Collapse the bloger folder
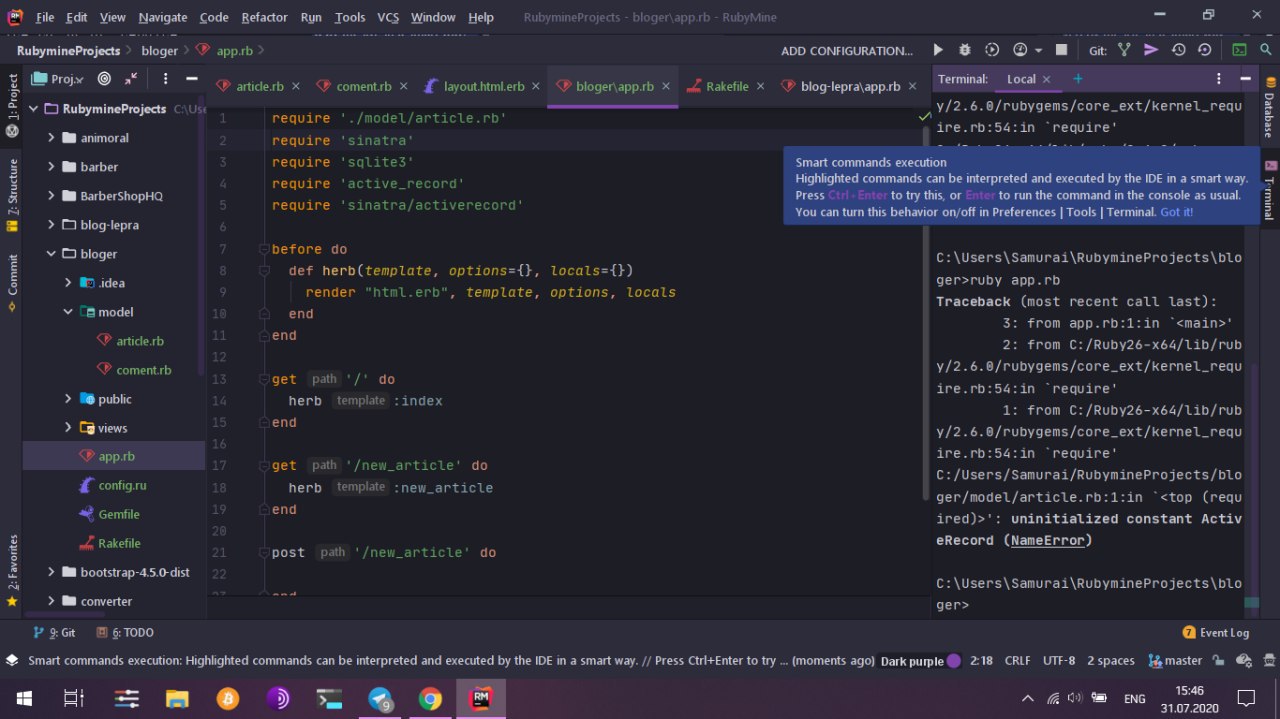Viewport: 1280px width, 719px height. [51, 254]
